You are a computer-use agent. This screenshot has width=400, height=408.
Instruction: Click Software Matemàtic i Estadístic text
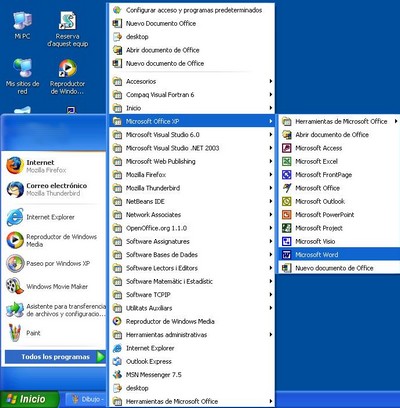pyautogui.click(x=169, y=282)
